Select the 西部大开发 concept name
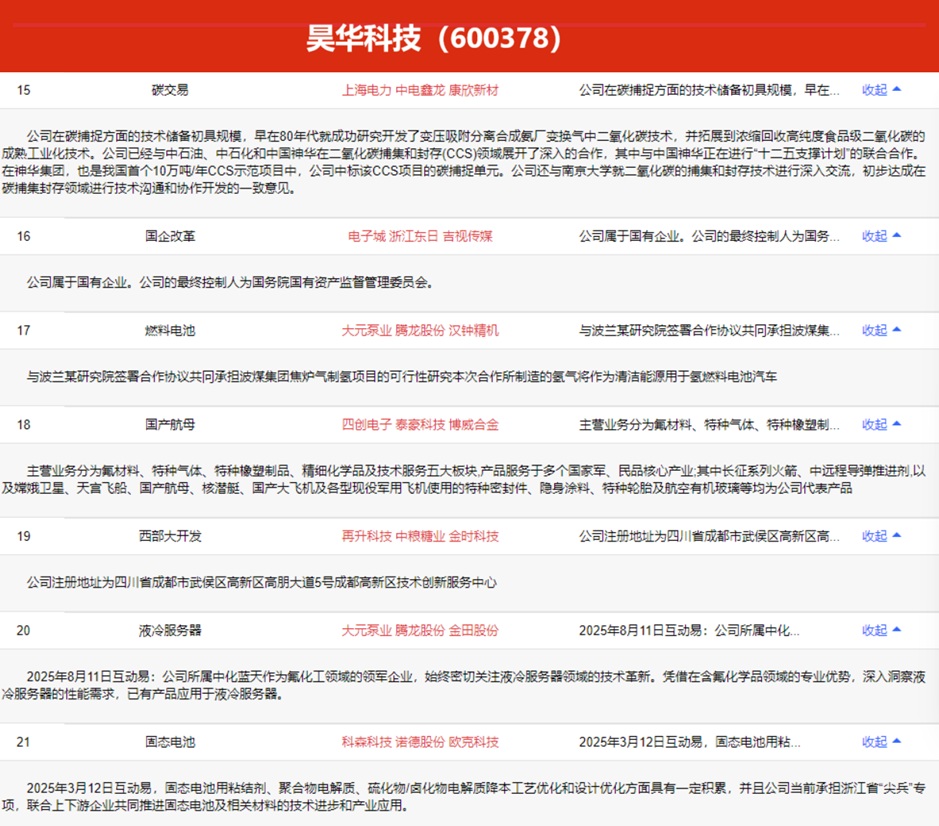The image size is (939, 826). [x=170, y=536]
